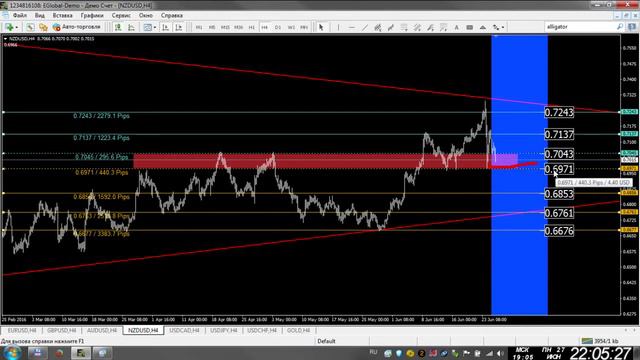Switch to USDCAD,H4 chart tab
Screen dimensions: 640x360
184,330
